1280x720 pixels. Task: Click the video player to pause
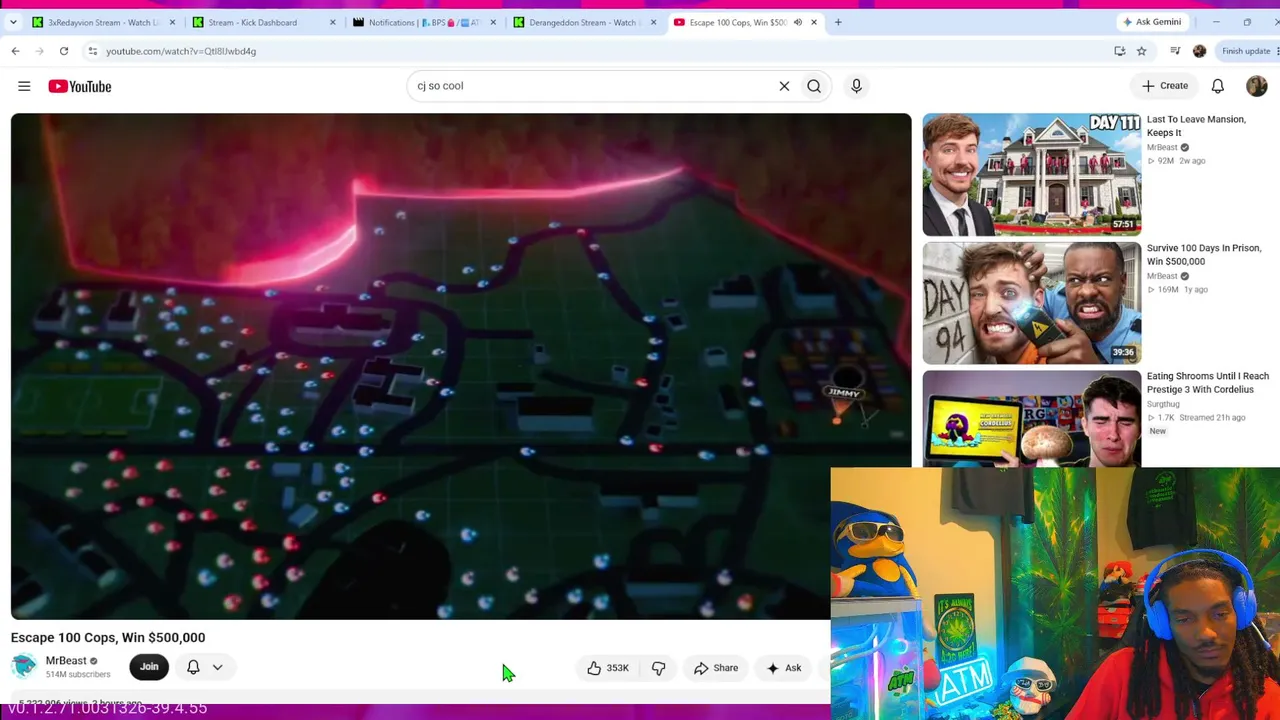[461, 366]
